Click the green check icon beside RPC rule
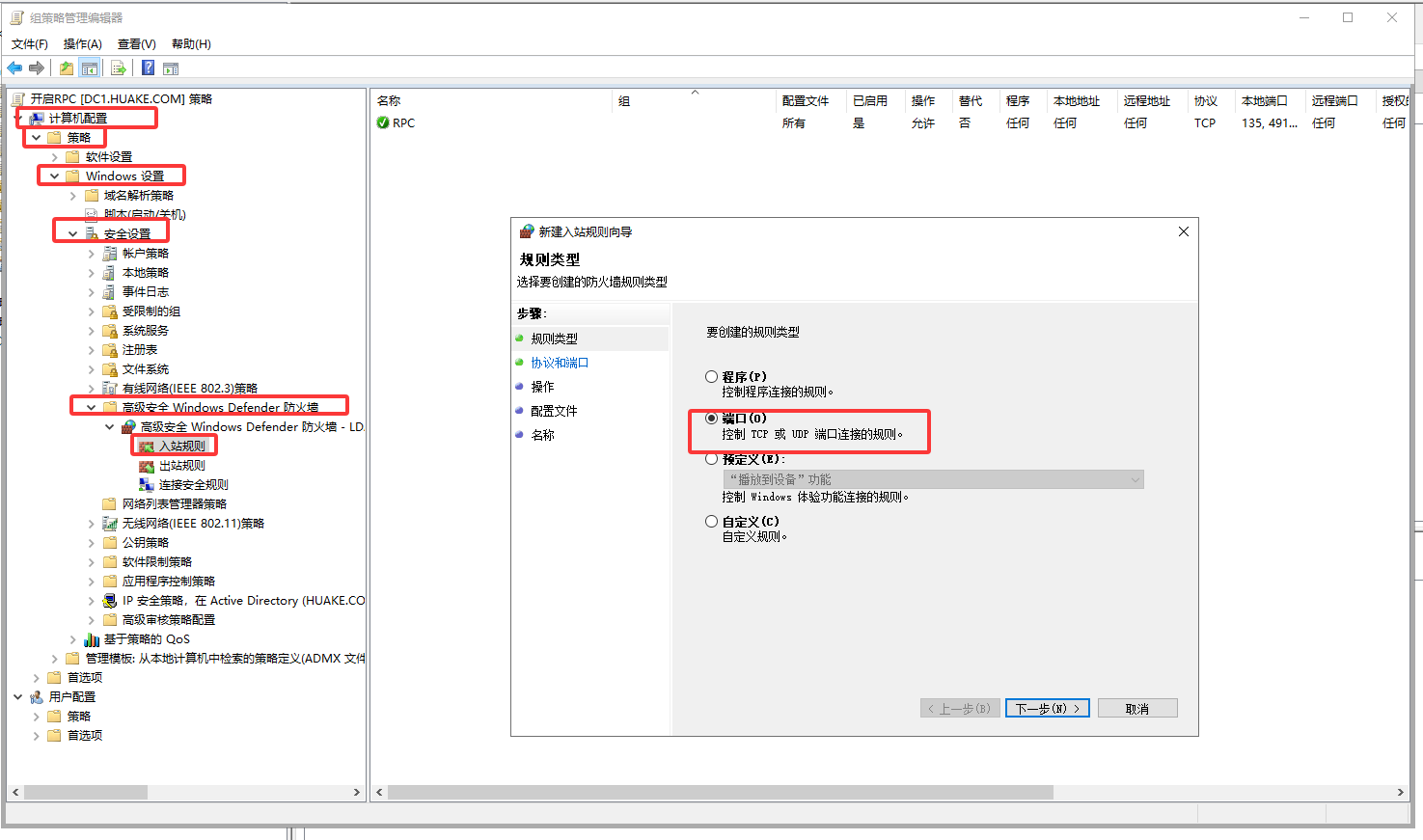 383,122
